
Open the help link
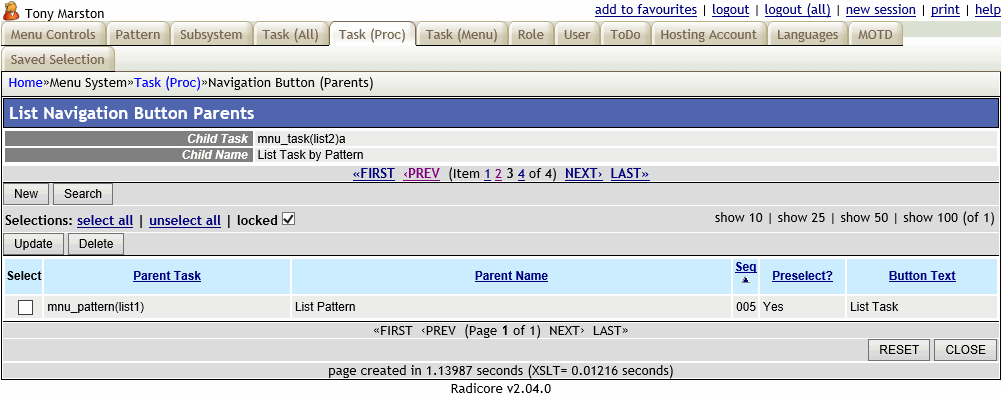[x=987, y=10]
